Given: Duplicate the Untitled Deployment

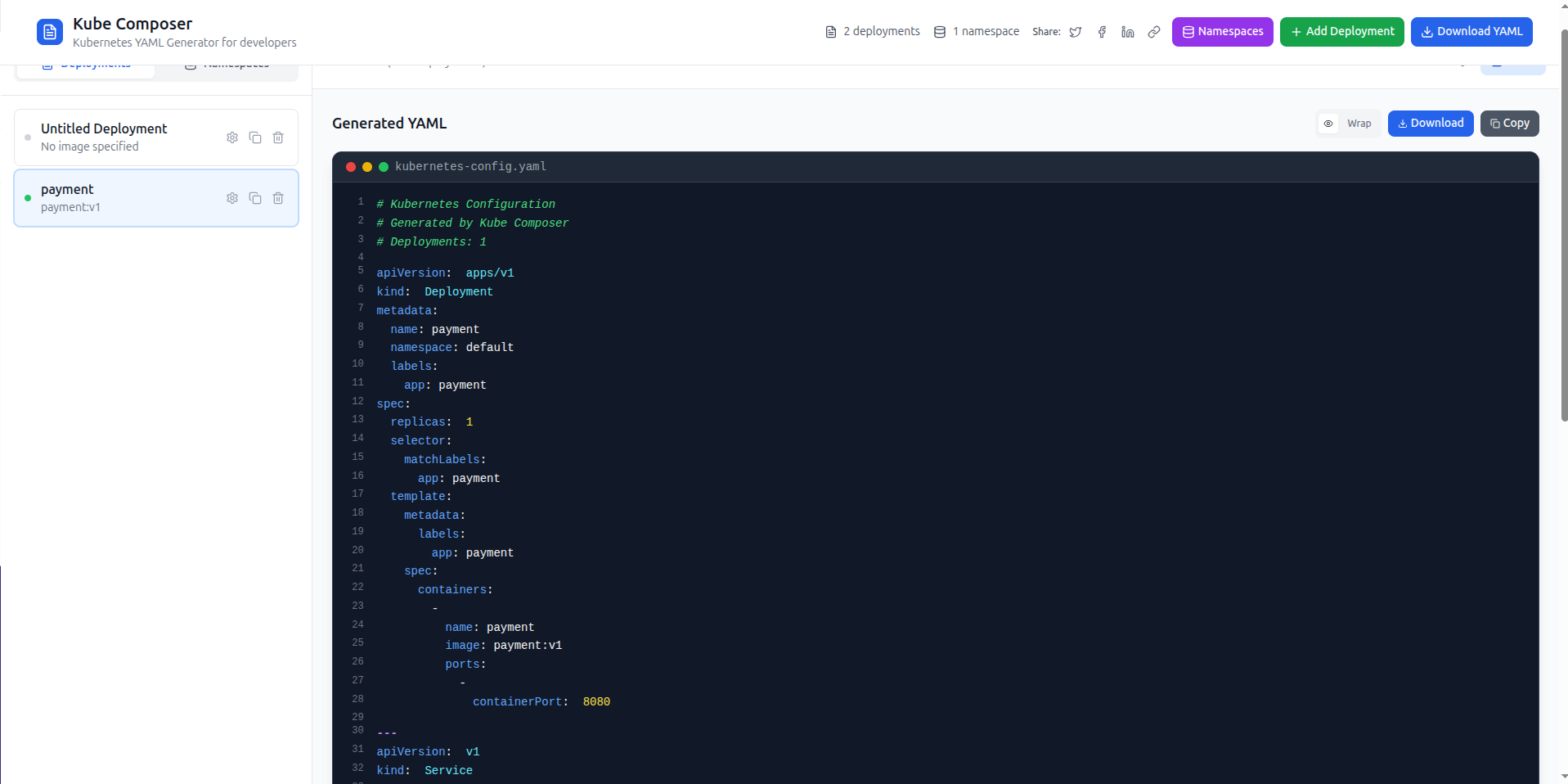Looking at the screenshot, I should (x=255, y=137).
